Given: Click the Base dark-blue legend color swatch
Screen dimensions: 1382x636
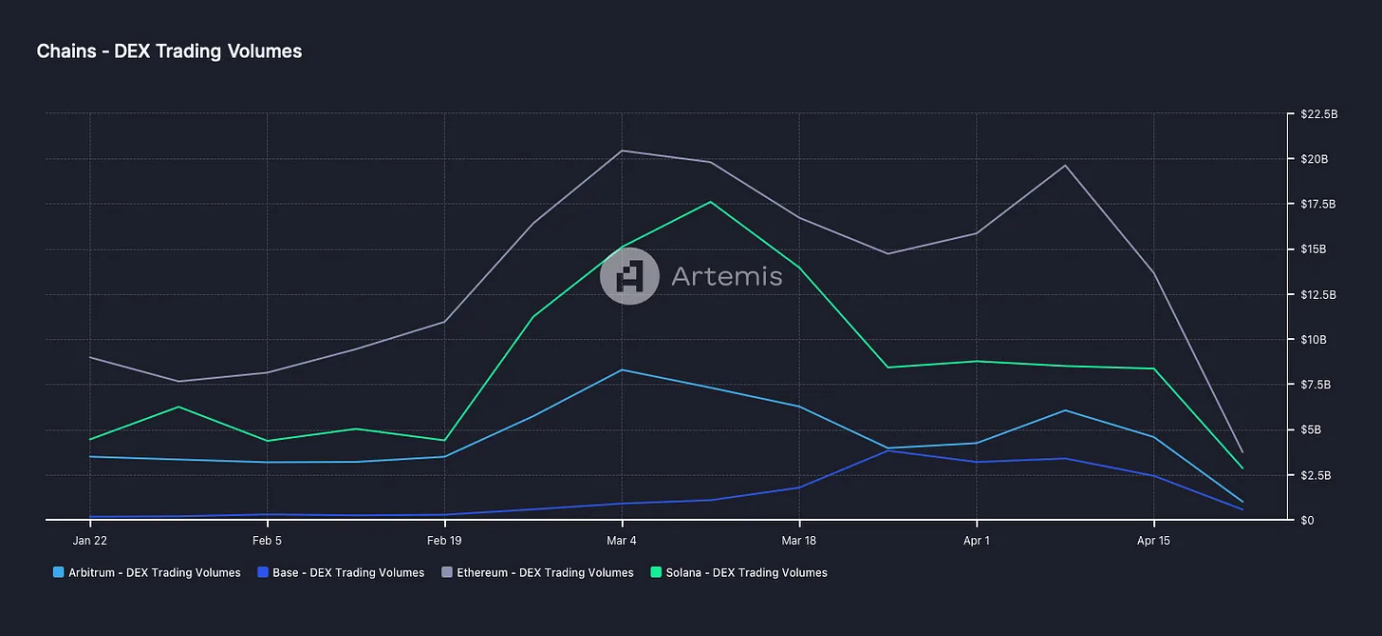Looking at the screenshot, I should pyautogui.click(x=262, y=573).
